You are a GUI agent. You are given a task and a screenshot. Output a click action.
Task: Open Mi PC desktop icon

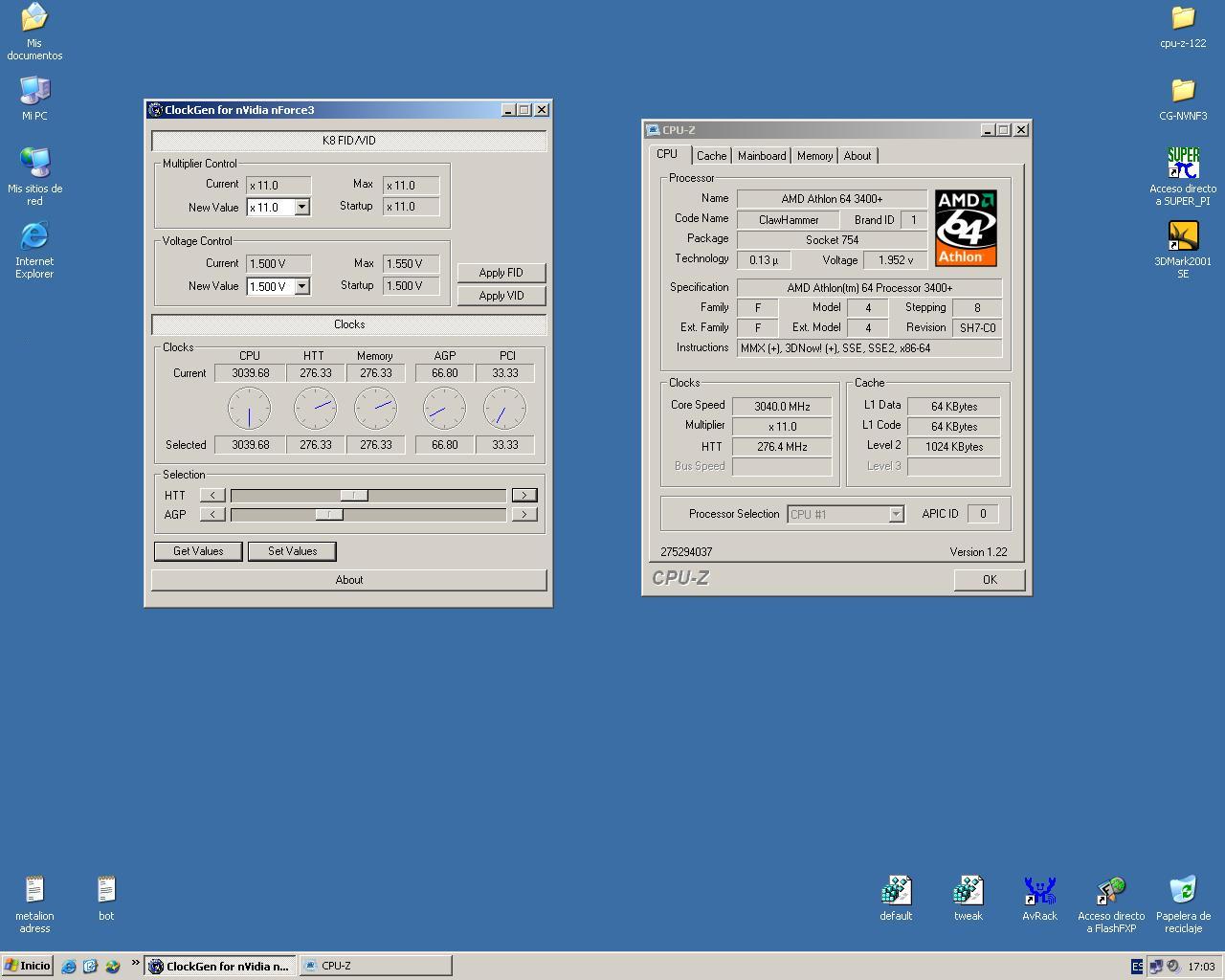coord(34,98)
